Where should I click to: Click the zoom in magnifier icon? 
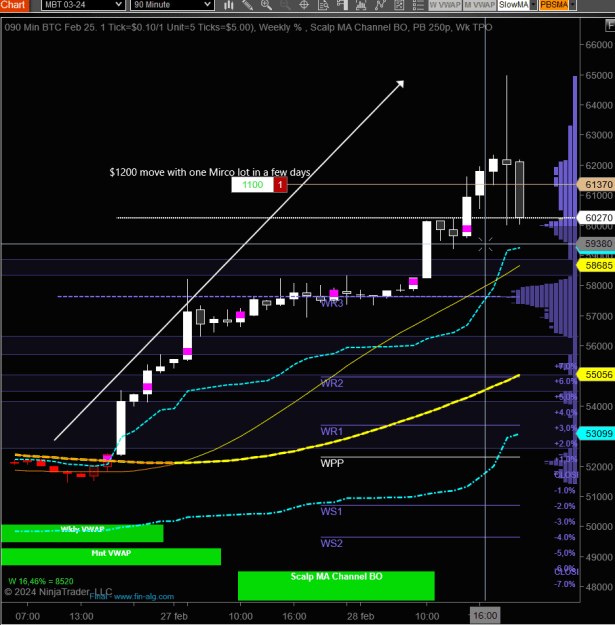[x=266, y=5]
